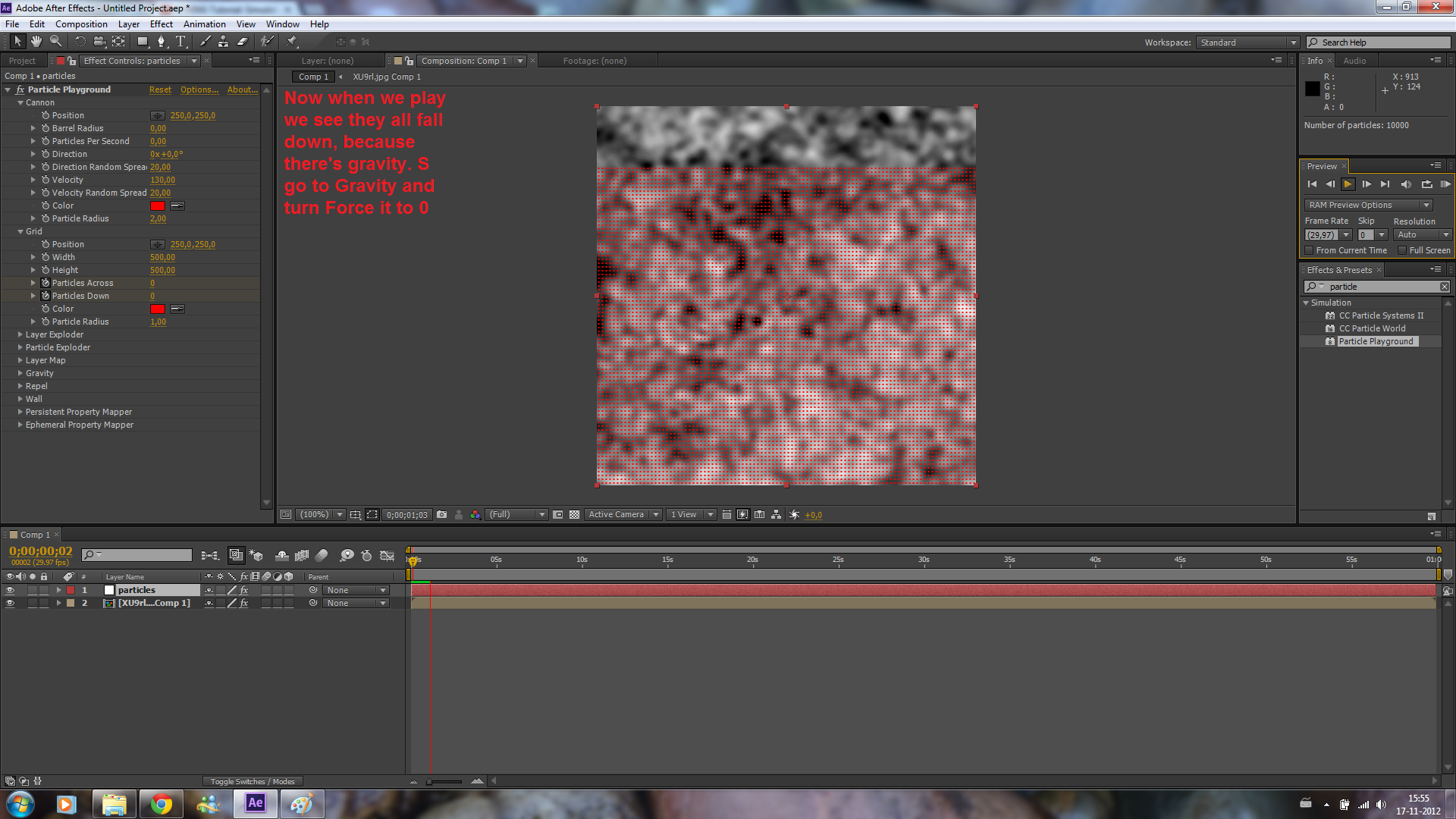Toggle the transparency grid icon in viewer
Viewport: 1456px width, 819px height.
(575, 514)
